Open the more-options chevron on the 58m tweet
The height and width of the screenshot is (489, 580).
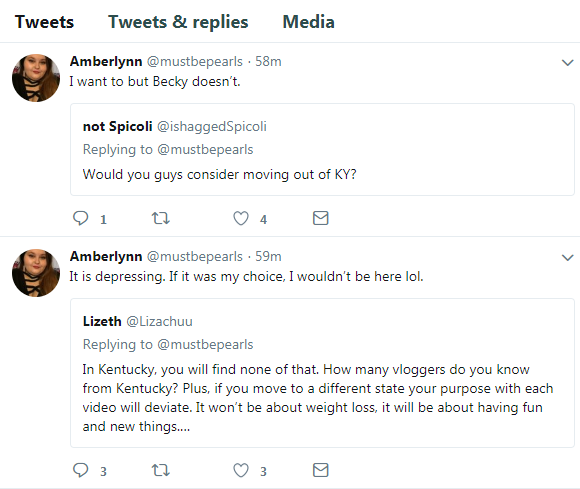click(567, 63)
